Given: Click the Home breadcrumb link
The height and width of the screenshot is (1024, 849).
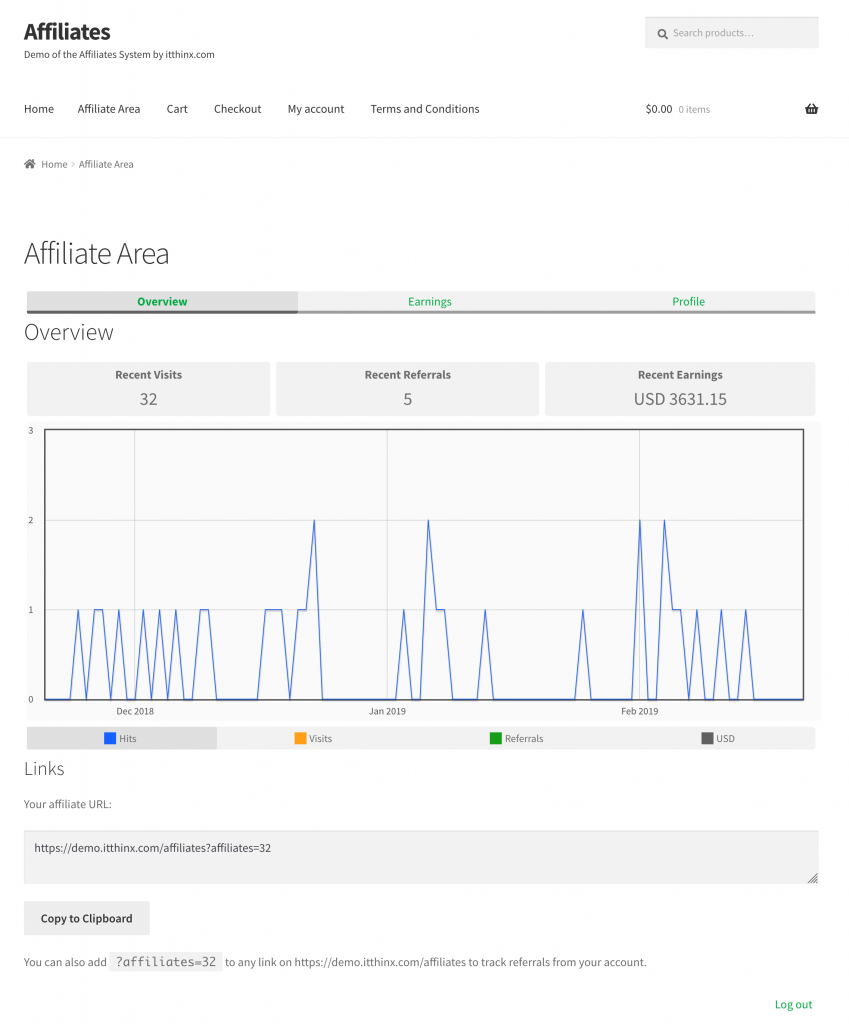Looking at the screenshot, I should [54, 164].
